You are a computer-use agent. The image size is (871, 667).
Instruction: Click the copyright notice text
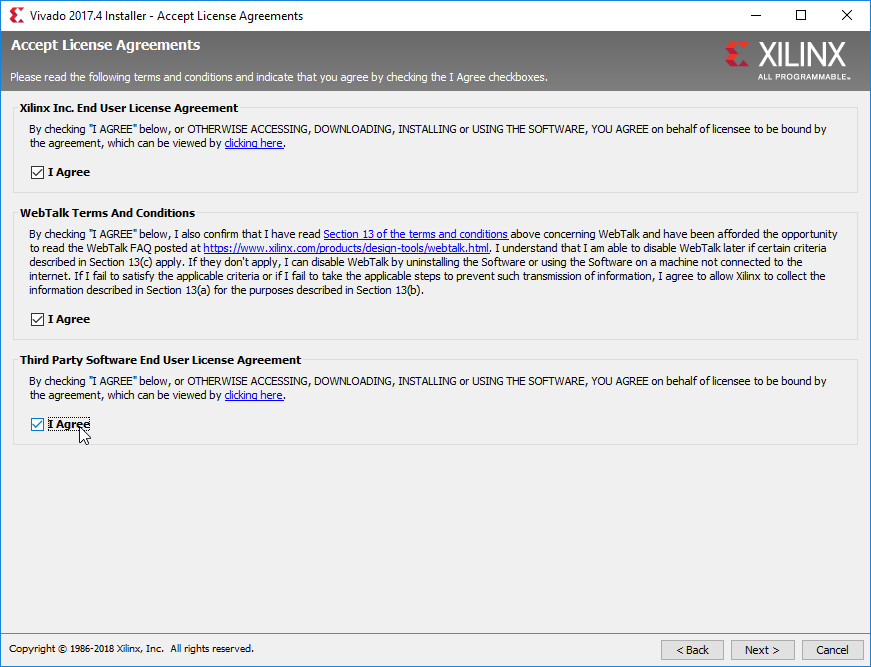[131, 649]
